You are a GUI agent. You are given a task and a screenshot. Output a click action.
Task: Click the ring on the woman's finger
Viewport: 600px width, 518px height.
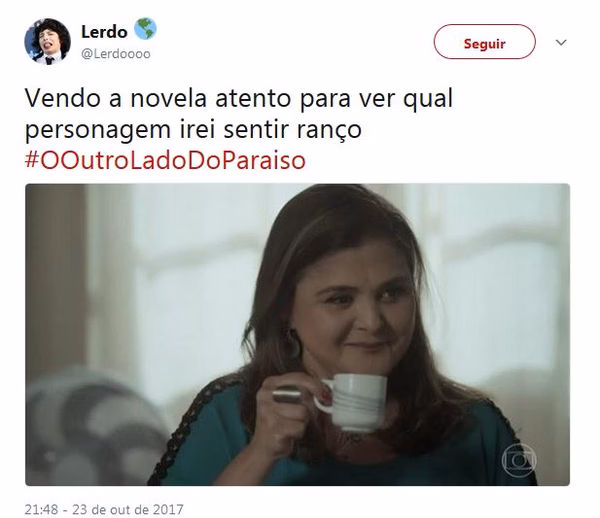[286, 394]
